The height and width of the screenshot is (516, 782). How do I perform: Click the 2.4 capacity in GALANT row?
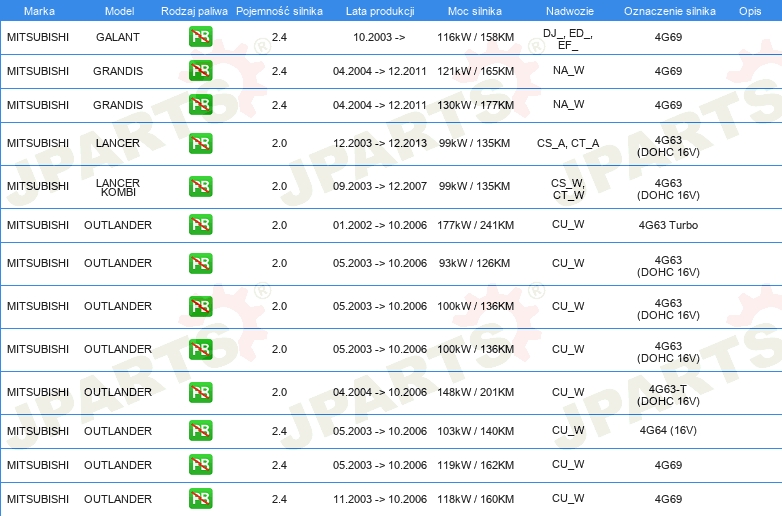point(279,37)
